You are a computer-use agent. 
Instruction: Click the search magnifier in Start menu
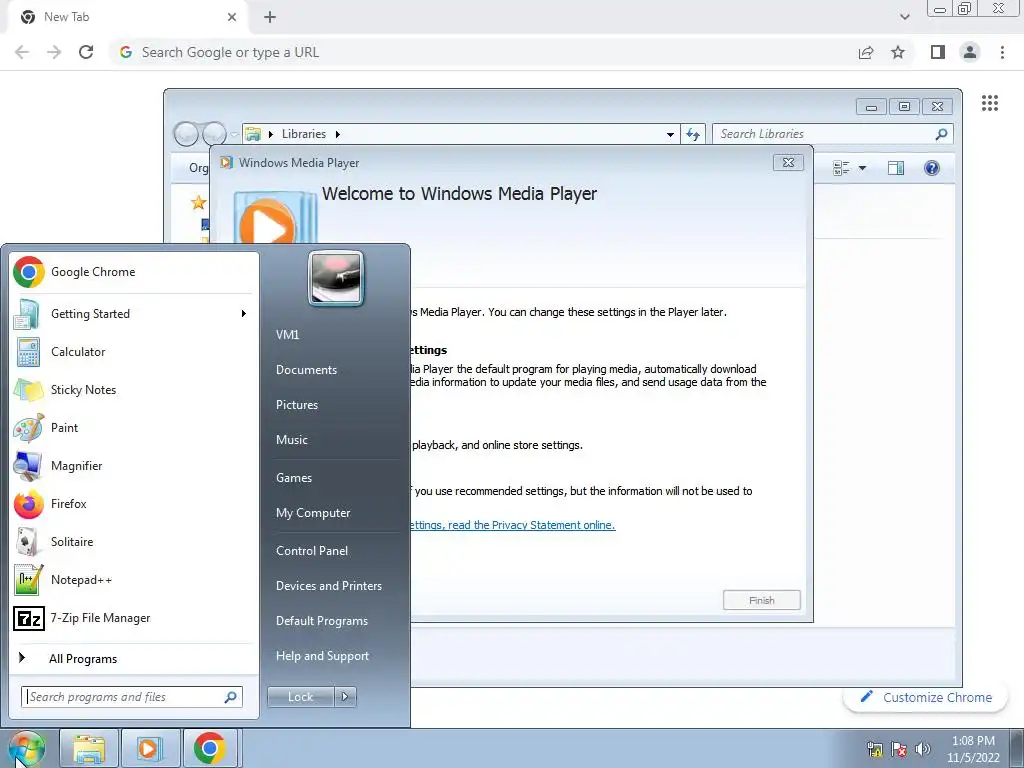coord(231,697)
